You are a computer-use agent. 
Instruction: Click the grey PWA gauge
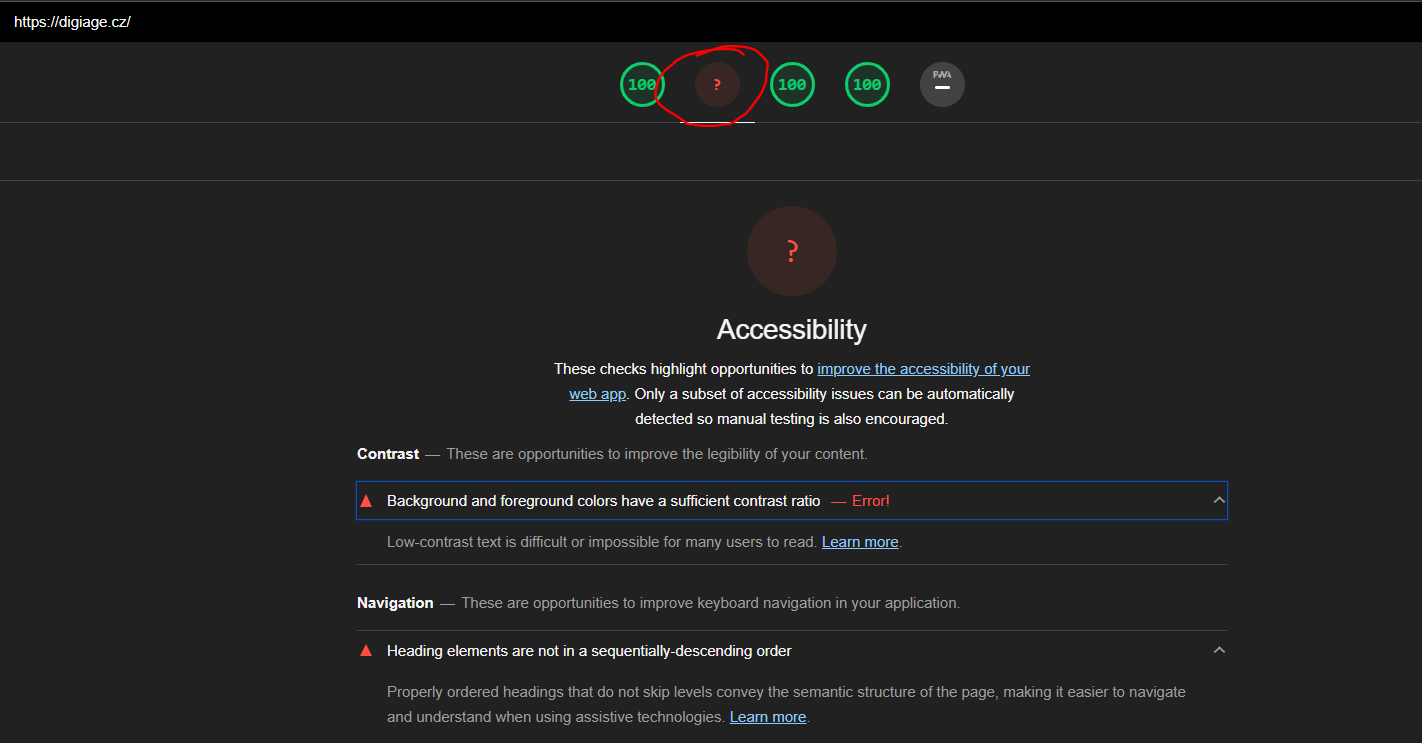pyautogui.click(x=942, y=84)
